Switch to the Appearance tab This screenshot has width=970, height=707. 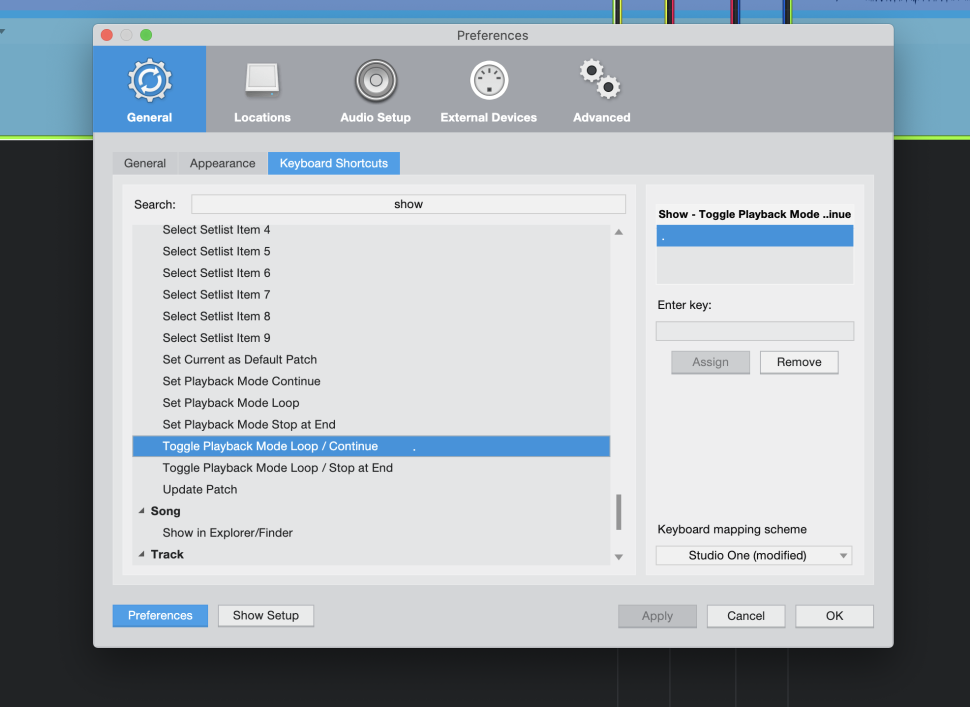(x=222, y=163)
